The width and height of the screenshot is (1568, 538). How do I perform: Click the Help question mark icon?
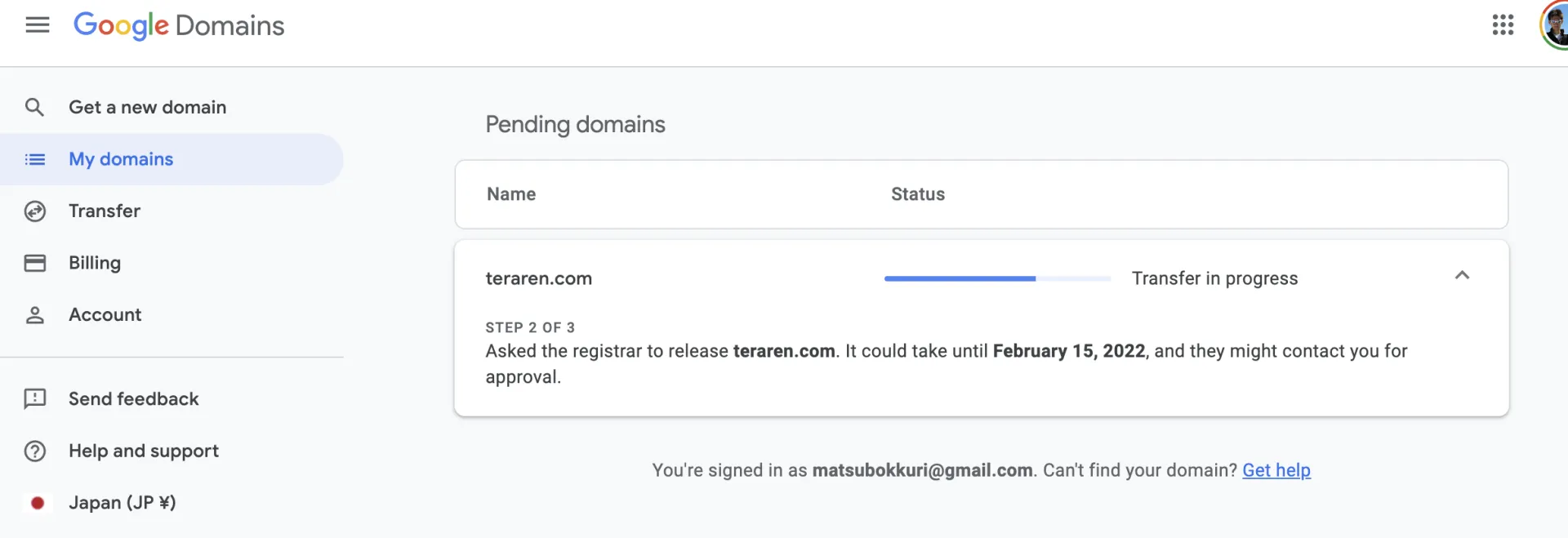(35, 451)
